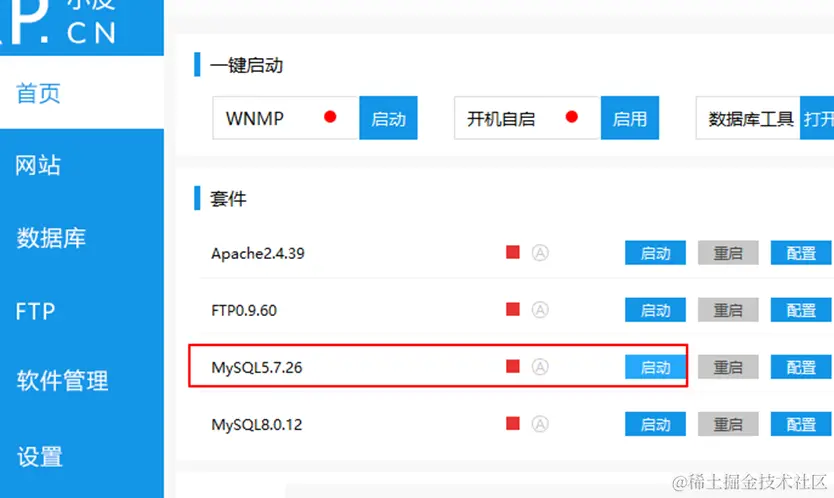This screenshot has height=498, width=834.
Task: Click FTP0.9.60 red stop status square
Action: pos(513,309)
